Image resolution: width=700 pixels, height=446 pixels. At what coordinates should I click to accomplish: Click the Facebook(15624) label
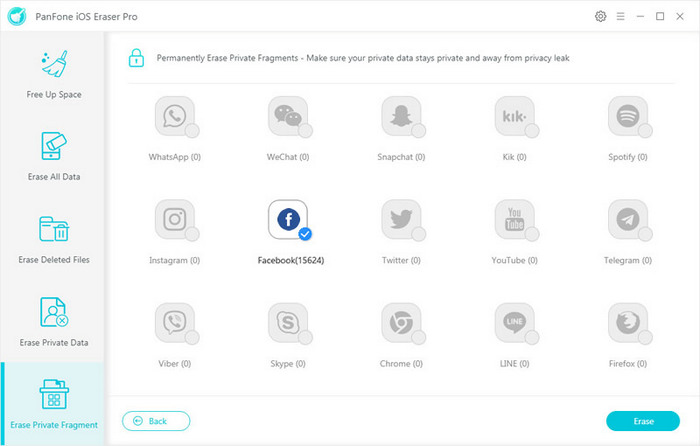click(291, 260)
